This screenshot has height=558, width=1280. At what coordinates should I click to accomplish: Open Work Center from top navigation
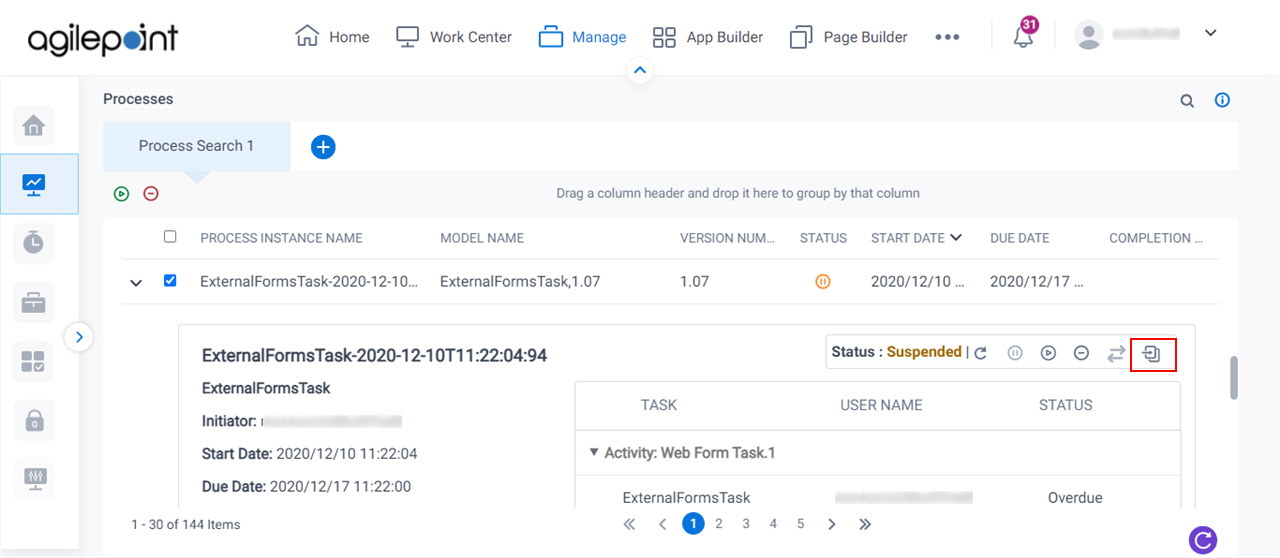point(454,37)
